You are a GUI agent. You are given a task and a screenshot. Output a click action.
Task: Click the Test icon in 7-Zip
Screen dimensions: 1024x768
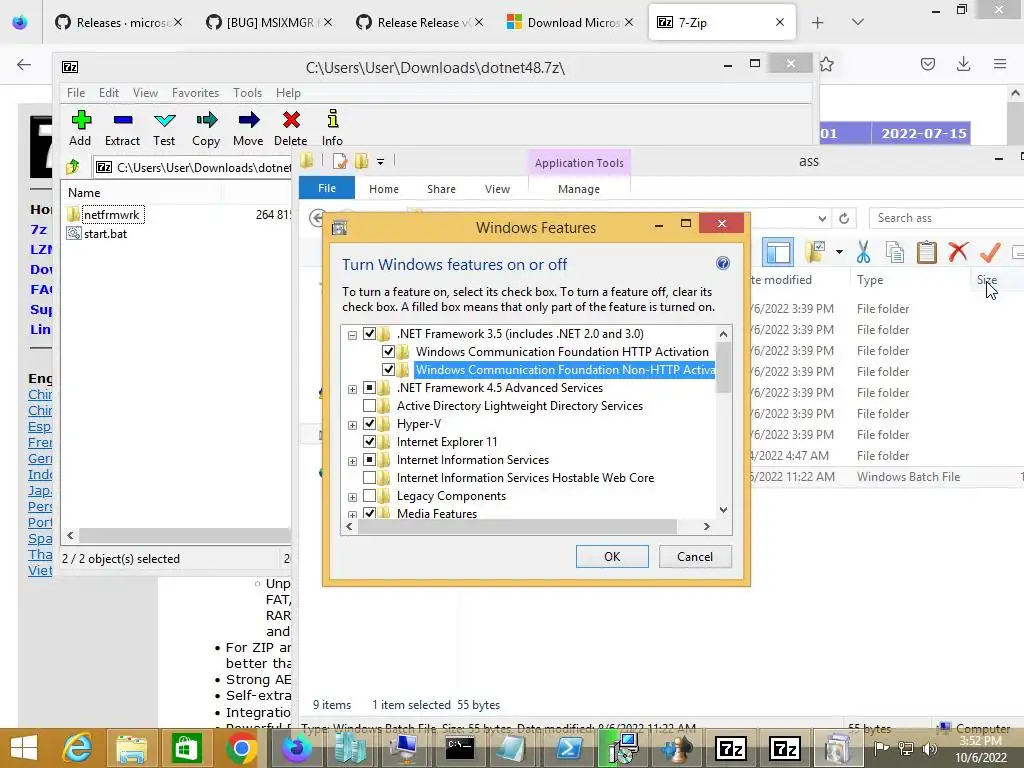coord(165,120)
